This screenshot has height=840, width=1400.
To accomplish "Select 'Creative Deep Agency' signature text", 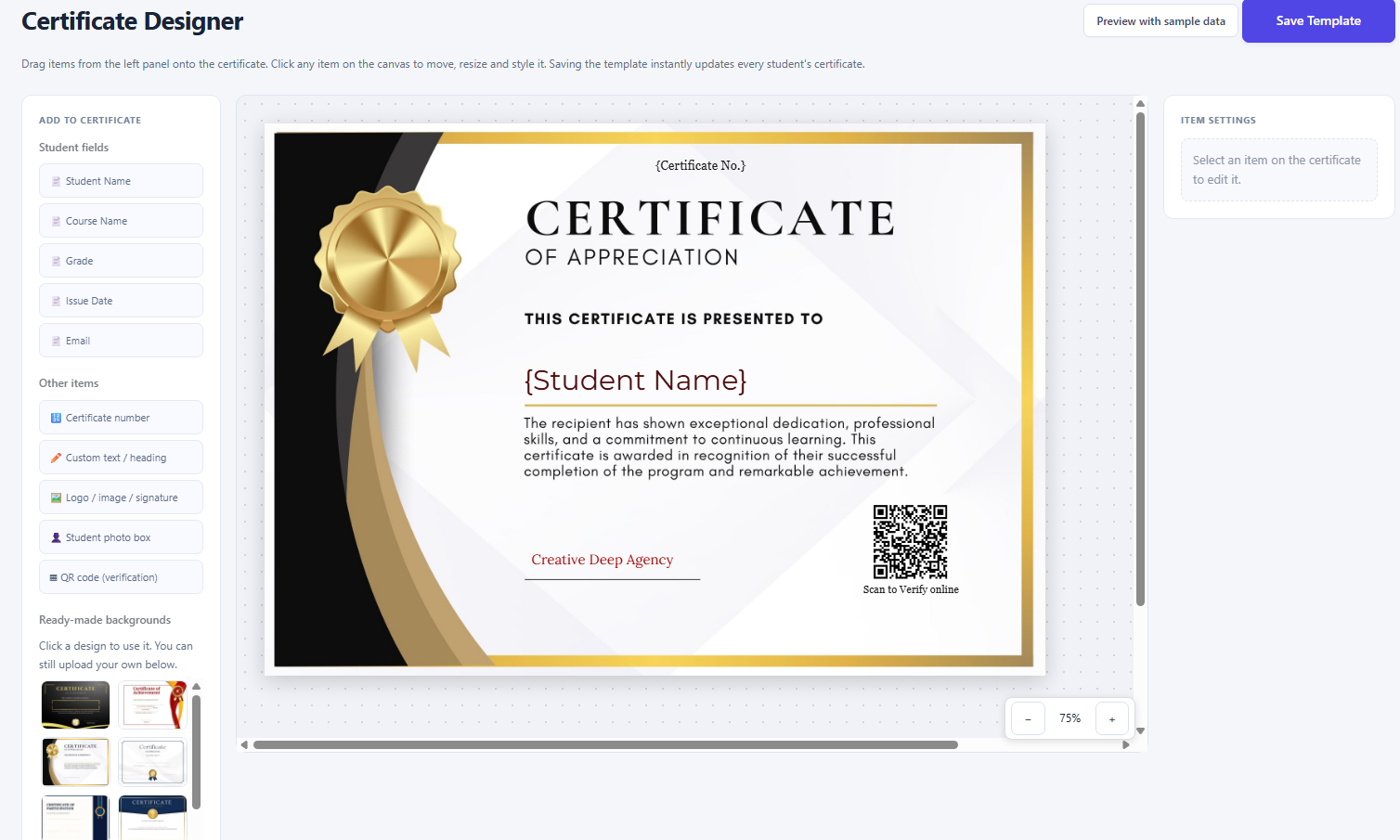I will coord(603,560).
